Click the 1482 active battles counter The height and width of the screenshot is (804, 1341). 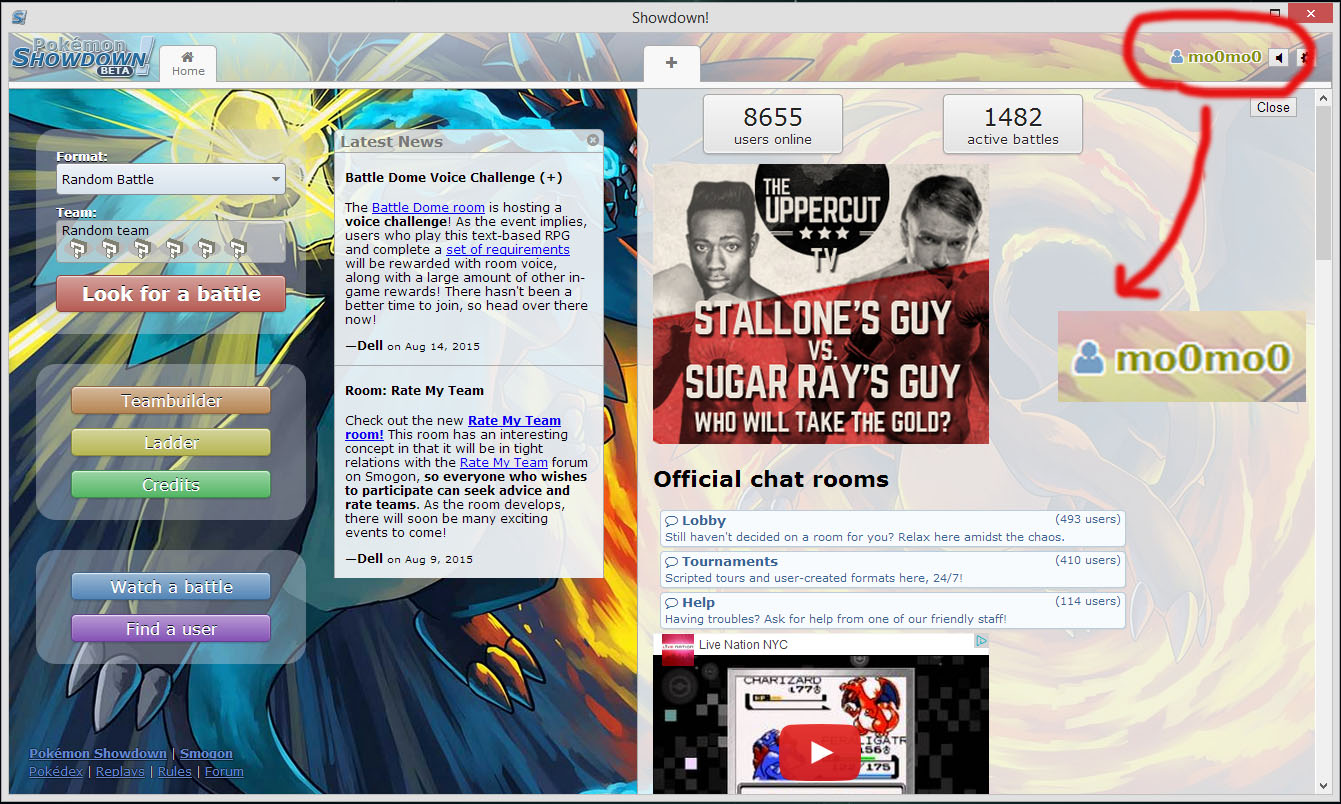[x=1013, y=125]
